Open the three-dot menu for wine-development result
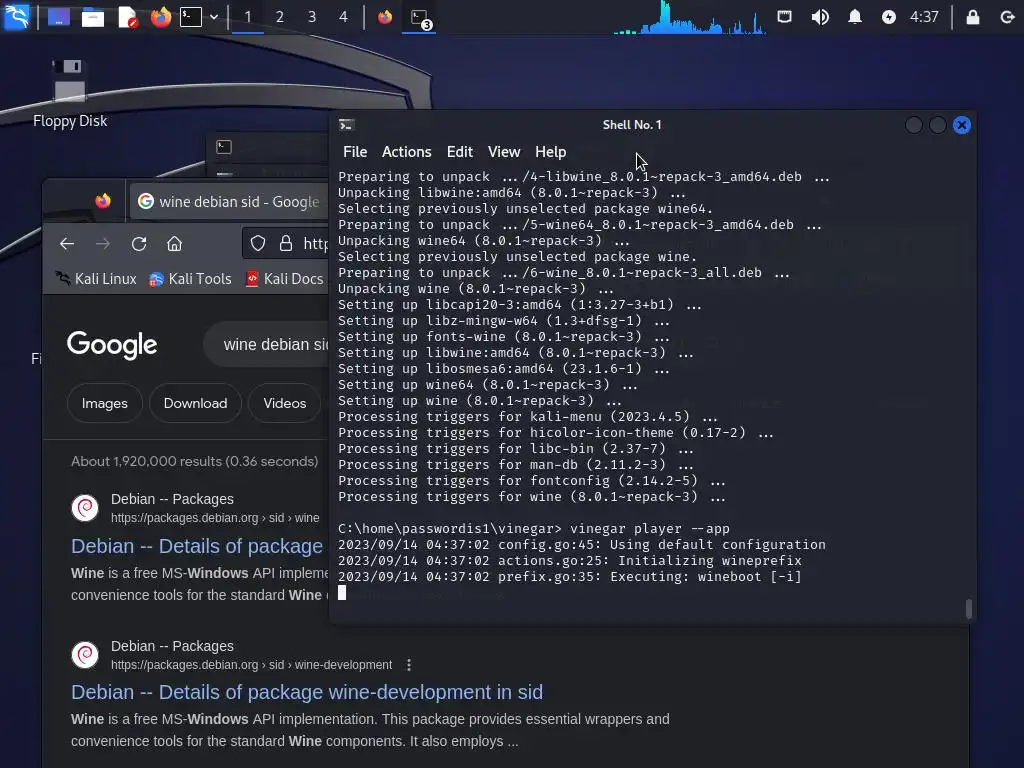This screenshot has width=1024, height=768. click(409, 665)
